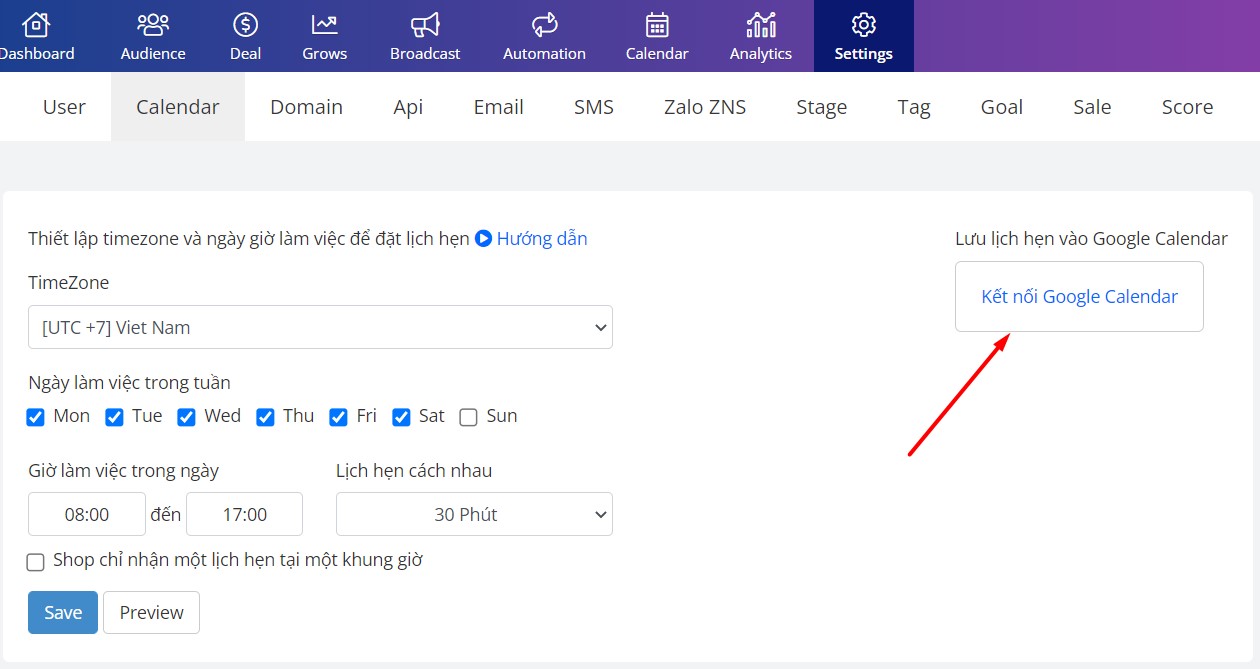The height and width of the screenshot is (669, 1260).
Task: Open the 30 Phút interval dropdown
Action: tap(474, 514)
